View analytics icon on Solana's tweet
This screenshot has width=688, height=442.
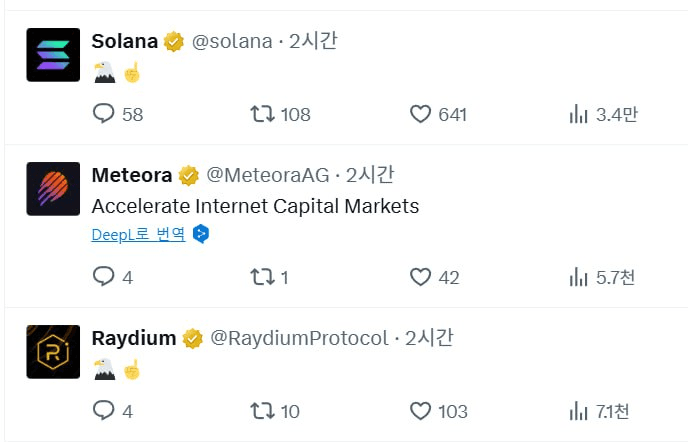point(578,114)
